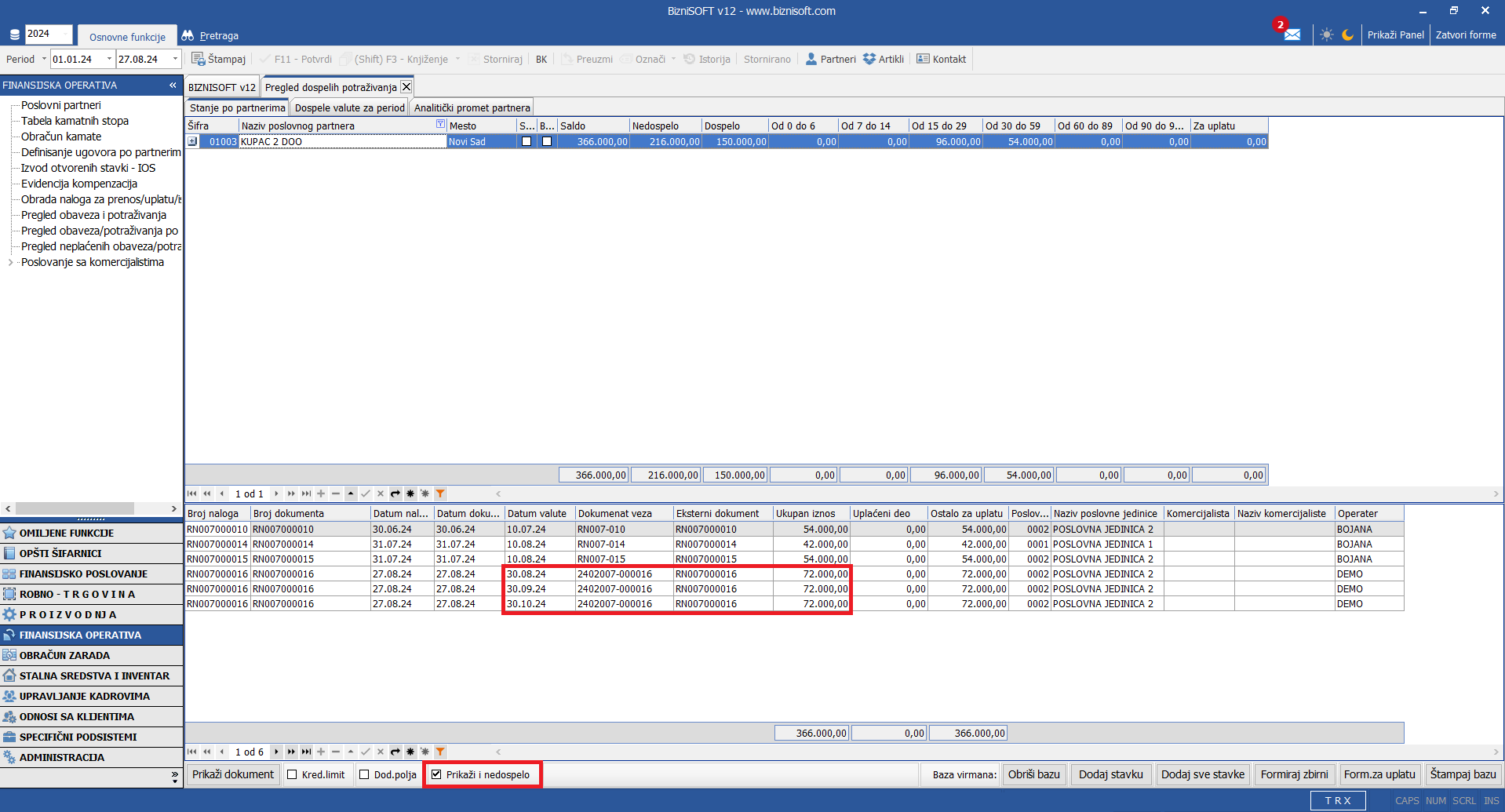
Task: Open Partneri from the toolbar
Action: point(830,59)
